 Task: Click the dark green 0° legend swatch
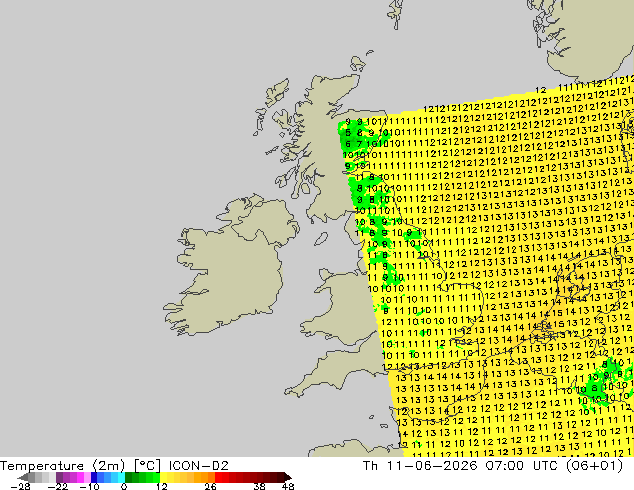(x=129, y=477)
